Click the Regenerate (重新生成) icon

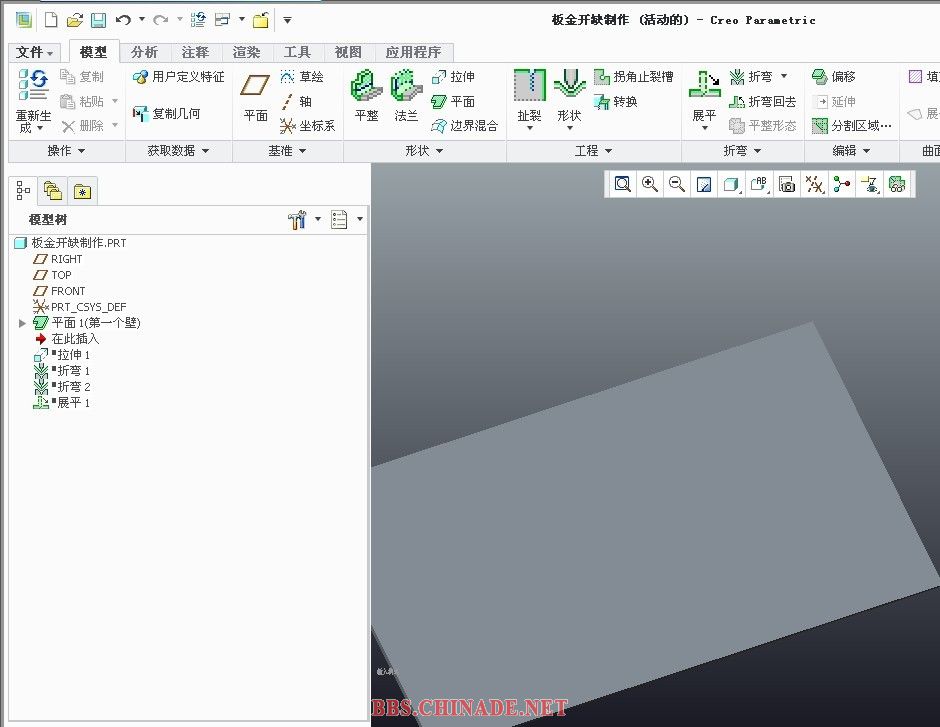coord(33,85)
